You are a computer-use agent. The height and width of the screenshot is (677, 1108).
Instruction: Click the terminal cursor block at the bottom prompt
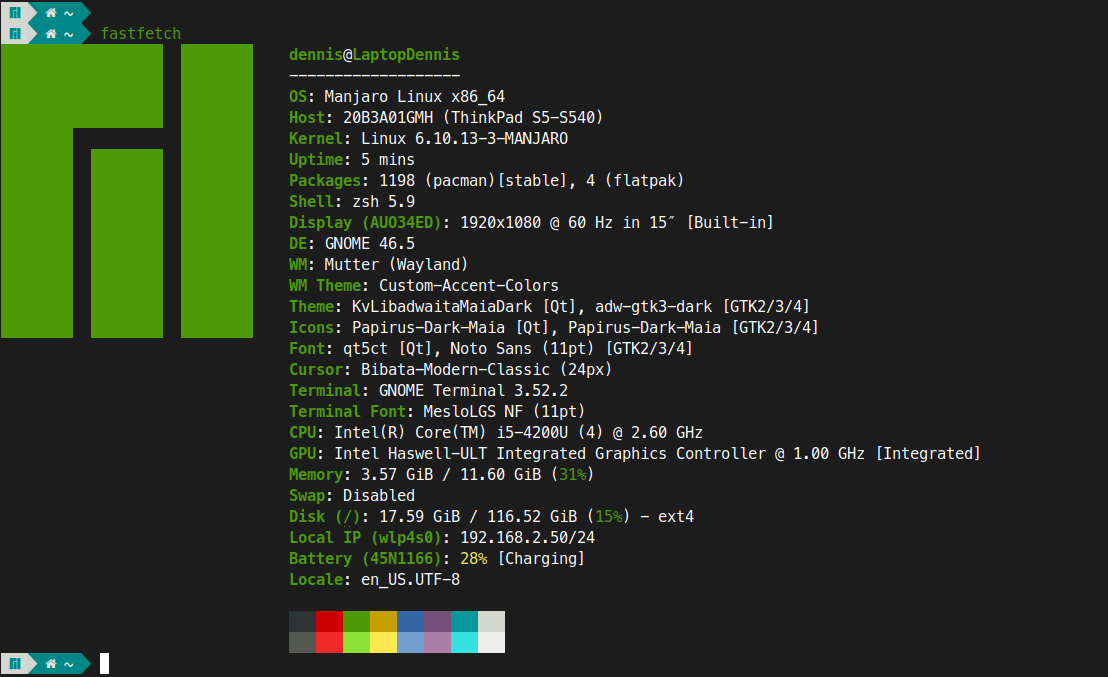click(x=104, y=663)
